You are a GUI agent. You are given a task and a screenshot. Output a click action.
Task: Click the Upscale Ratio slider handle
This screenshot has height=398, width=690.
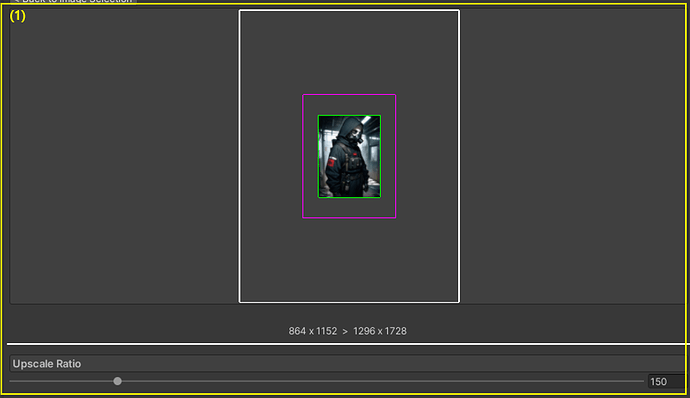(117, 381)
